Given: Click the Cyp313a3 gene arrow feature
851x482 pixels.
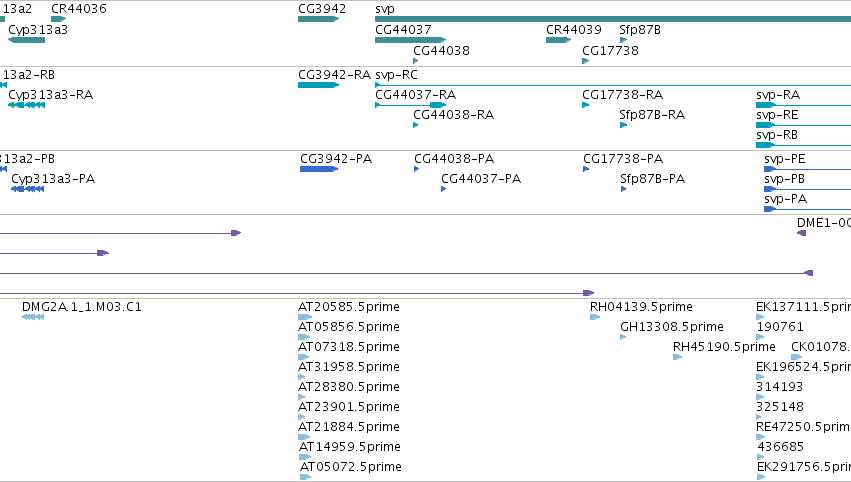Looking at the screenshot, I should pyautogui.click(x=27, y=40).
